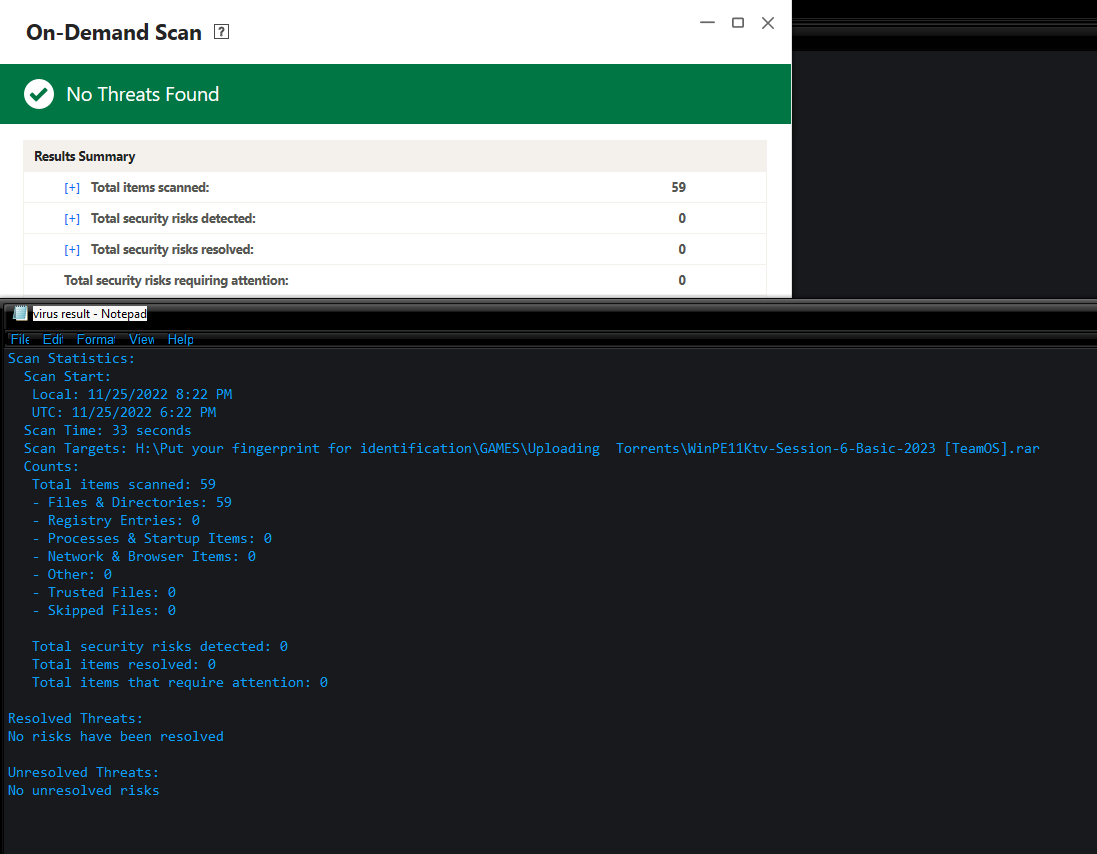1097x854 pixels.
Task: Click the 'UTC: 11/25/2022 6:22 PM' line
Action: (124, 413)
